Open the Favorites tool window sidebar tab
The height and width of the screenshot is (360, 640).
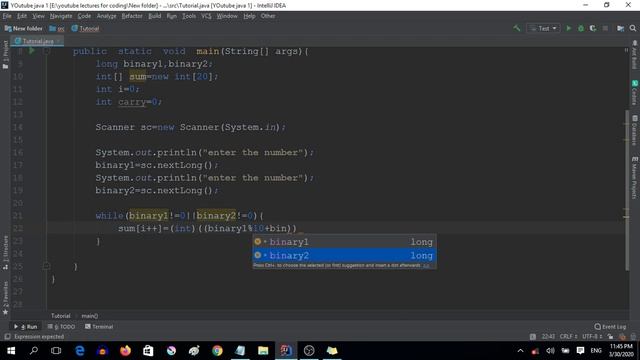[5, 298]
